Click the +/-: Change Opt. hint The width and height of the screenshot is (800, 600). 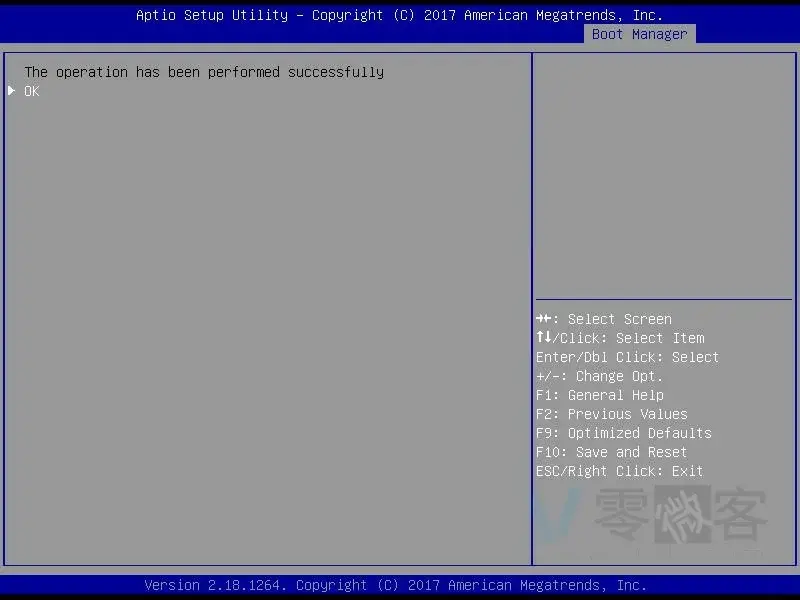pyautogui.click(x=599, y=376)
